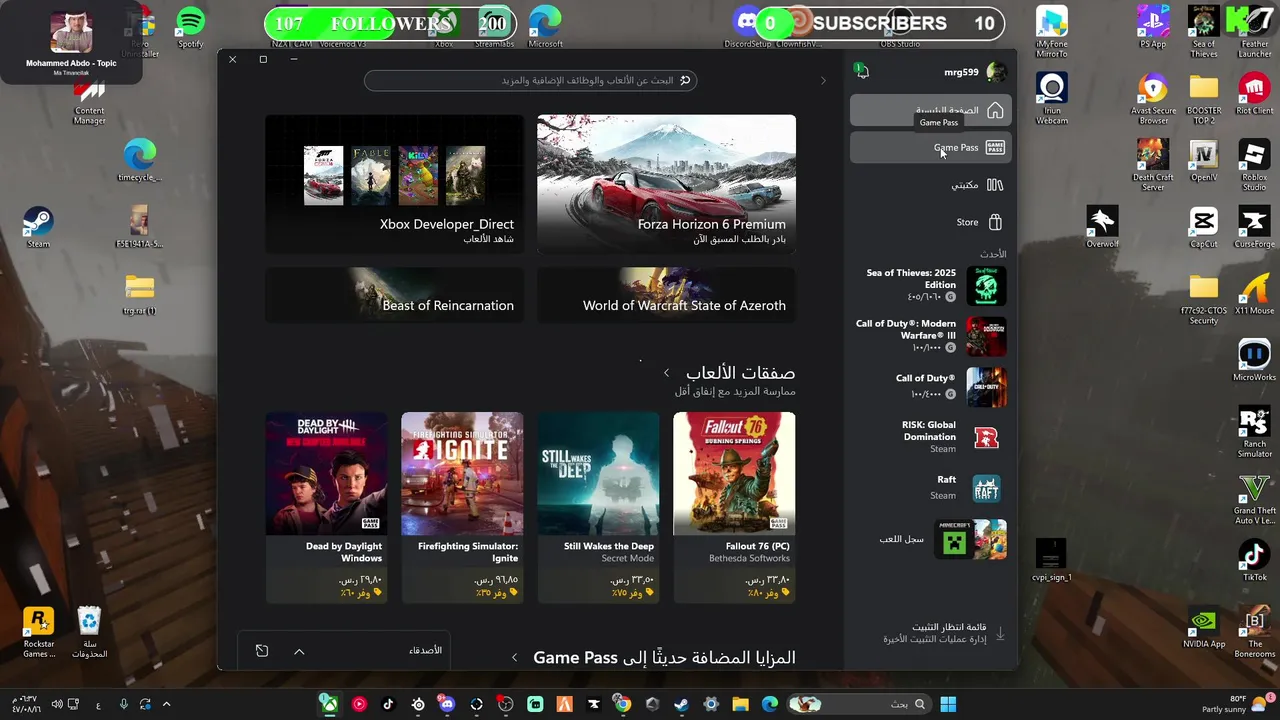Open the NVIDIA App desktop shortcut
Screen dimensions: 1280x720
point(1204,627)
